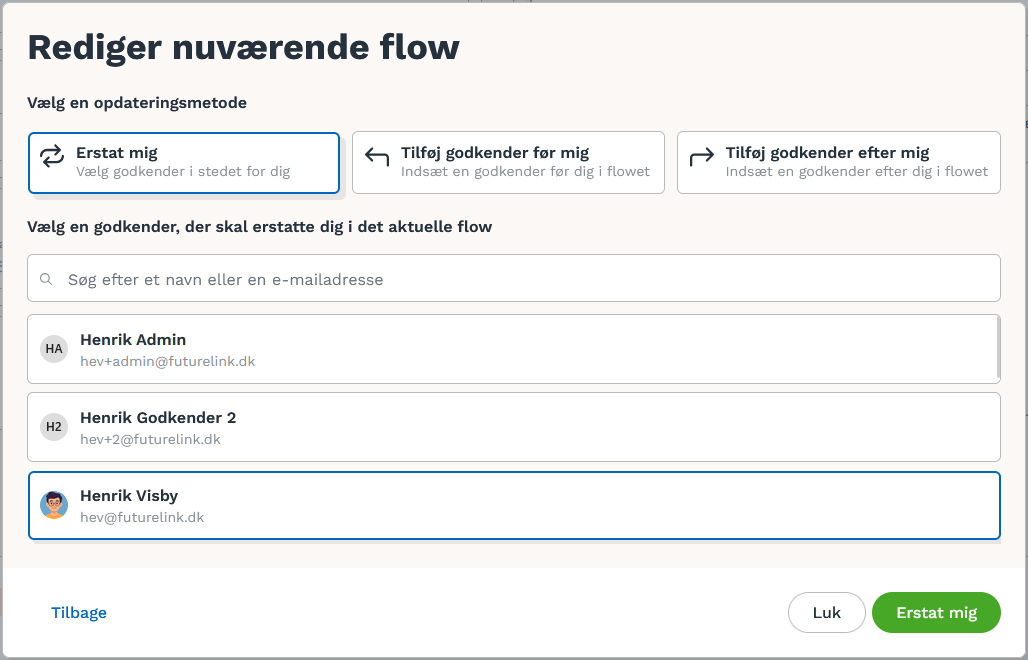Select the Erstat mig update method
The width and height of the screenshot is (1028, 660).
(x=184, y=163)
